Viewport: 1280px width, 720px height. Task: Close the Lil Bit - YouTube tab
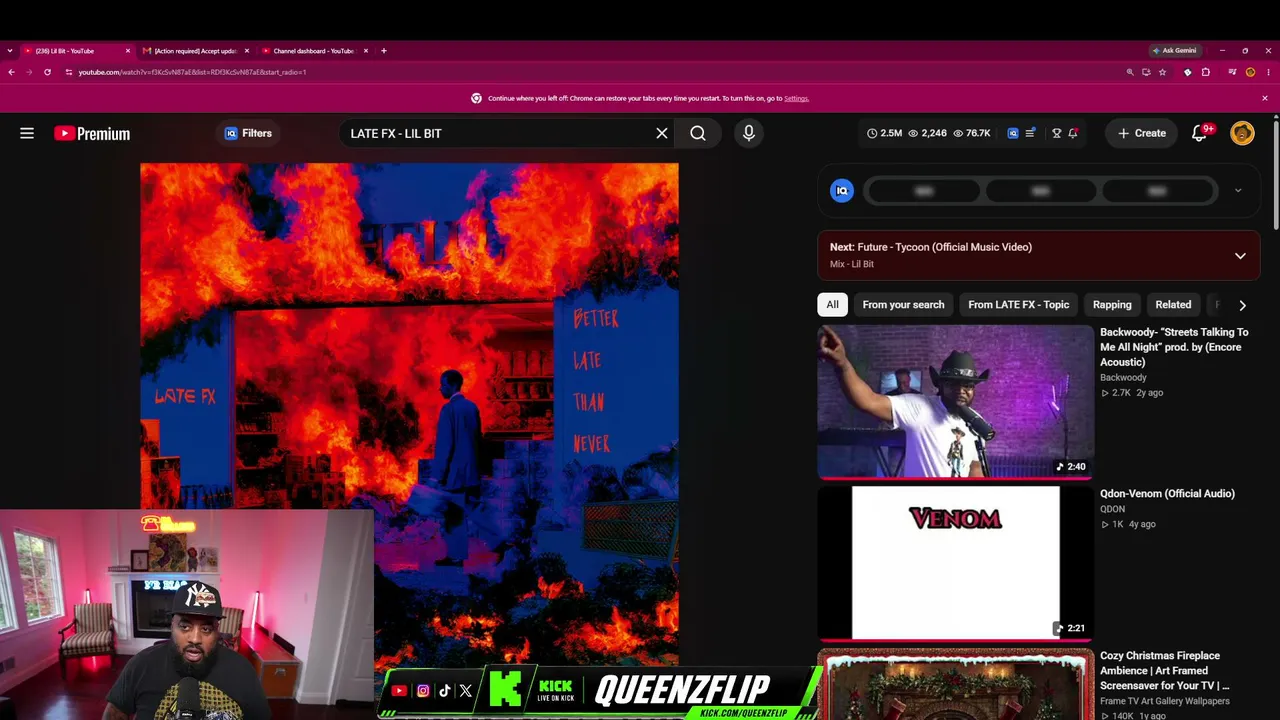(x=128, y=51)
